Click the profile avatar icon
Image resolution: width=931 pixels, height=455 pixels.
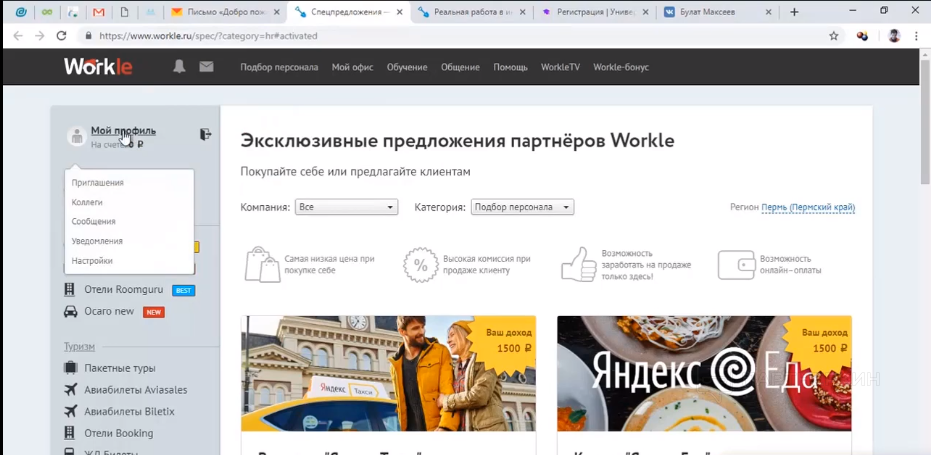point(77,136)
